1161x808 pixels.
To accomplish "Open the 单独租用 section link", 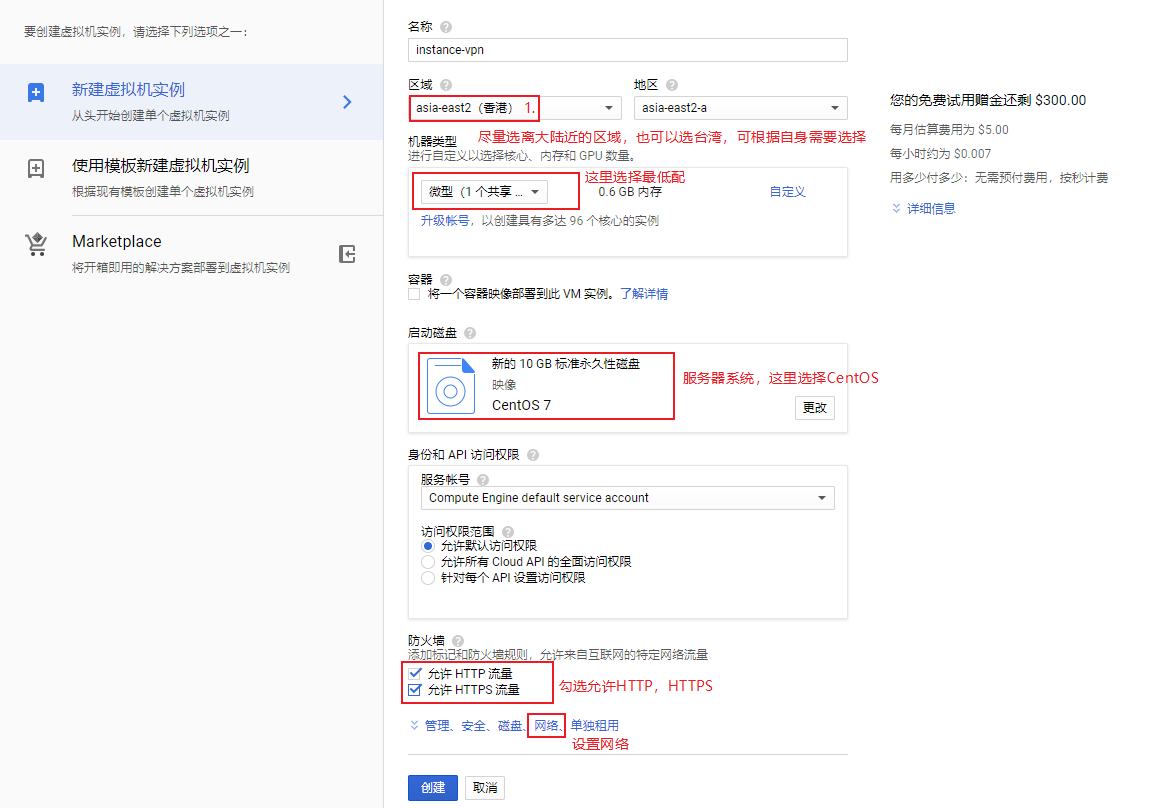I will [595, 726].
